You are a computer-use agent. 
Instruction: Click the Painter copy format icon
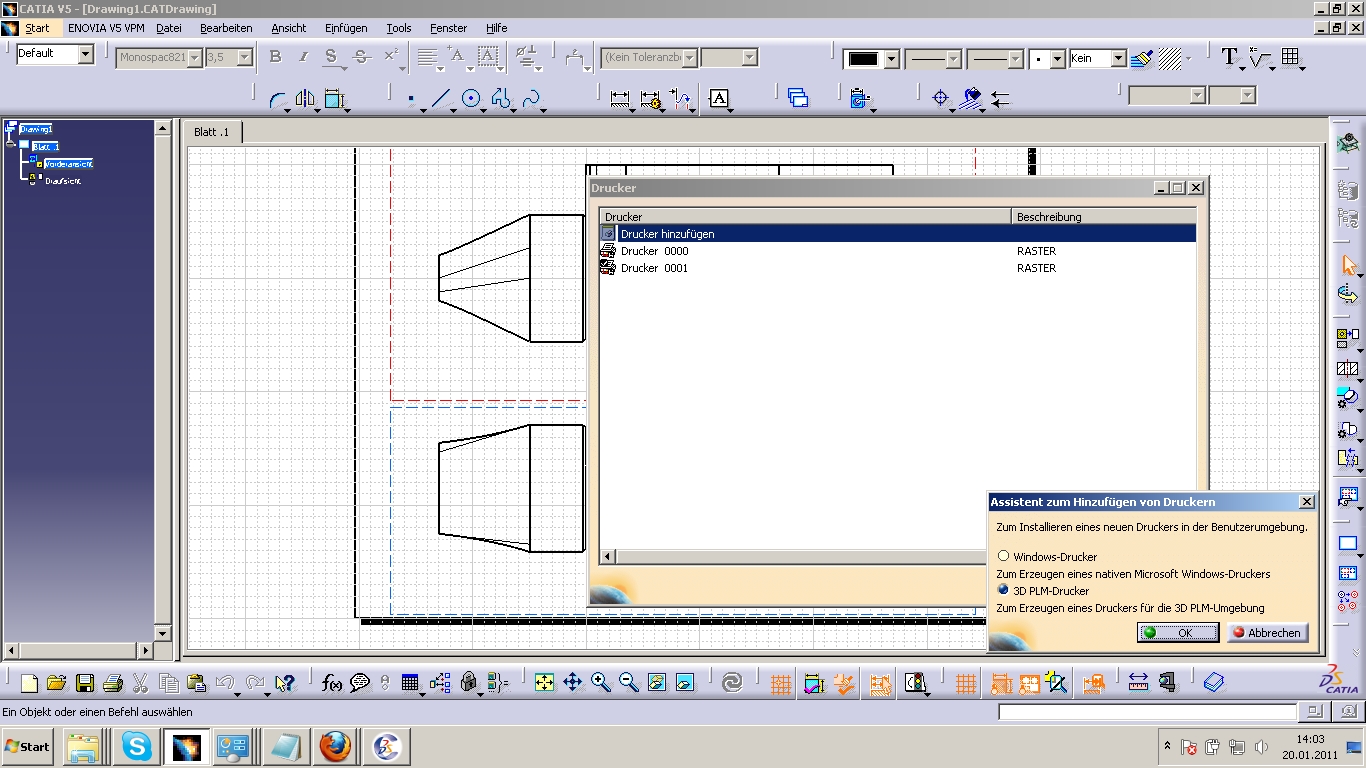(1142, 58)
